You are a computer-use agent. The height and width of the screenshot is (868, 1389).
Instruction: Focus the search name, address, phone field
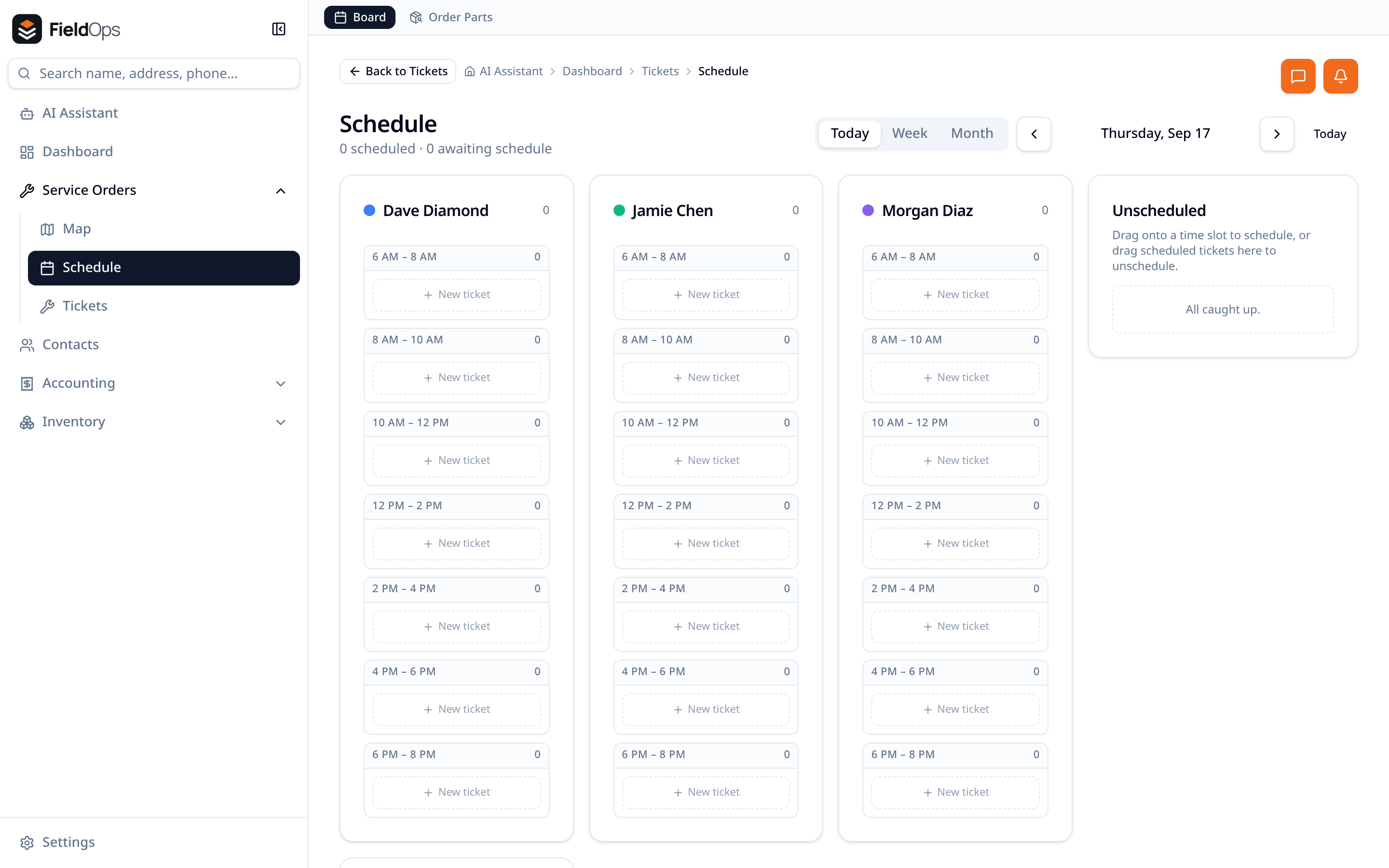pos(154,73)
